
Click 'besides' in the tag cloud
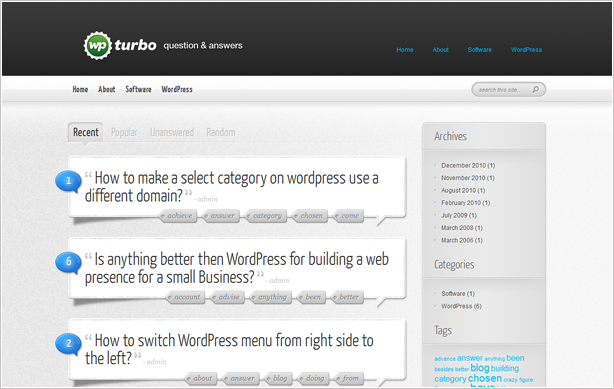(x=444, y=369)
